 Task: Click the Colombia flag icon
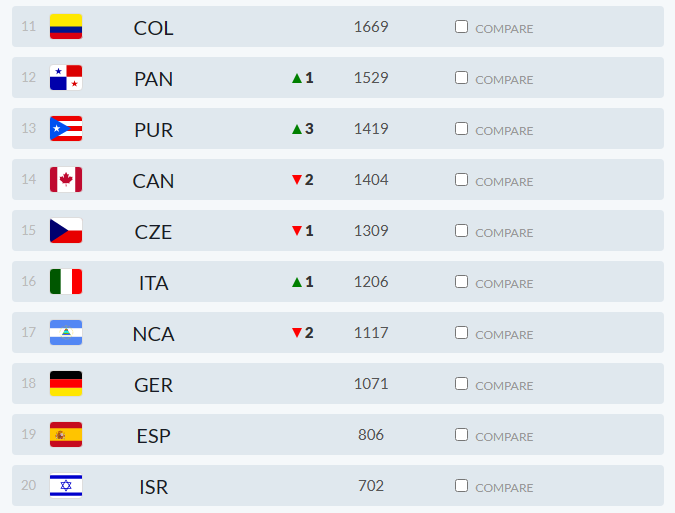[66, 27]
